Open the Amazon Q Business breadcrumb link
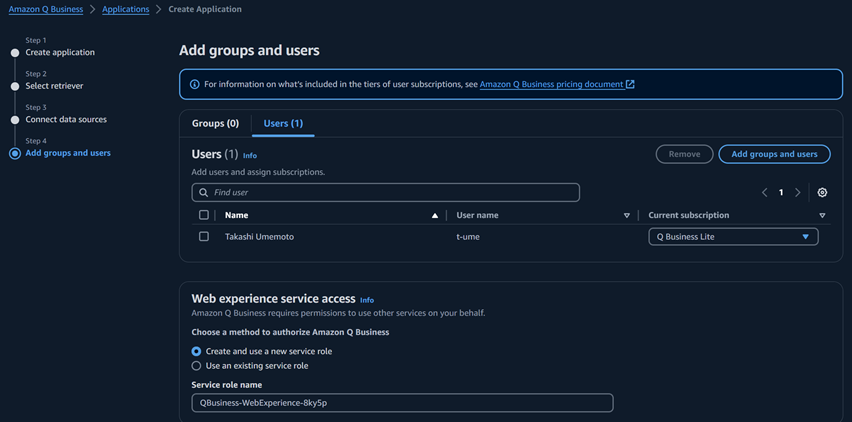 click(46, 9)
